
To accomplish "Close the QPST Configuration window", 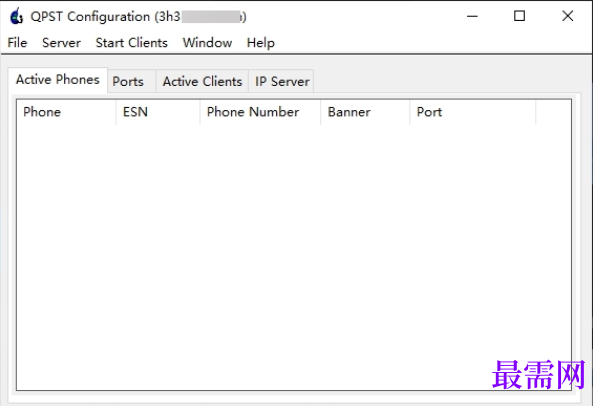I will coord(567,16).
